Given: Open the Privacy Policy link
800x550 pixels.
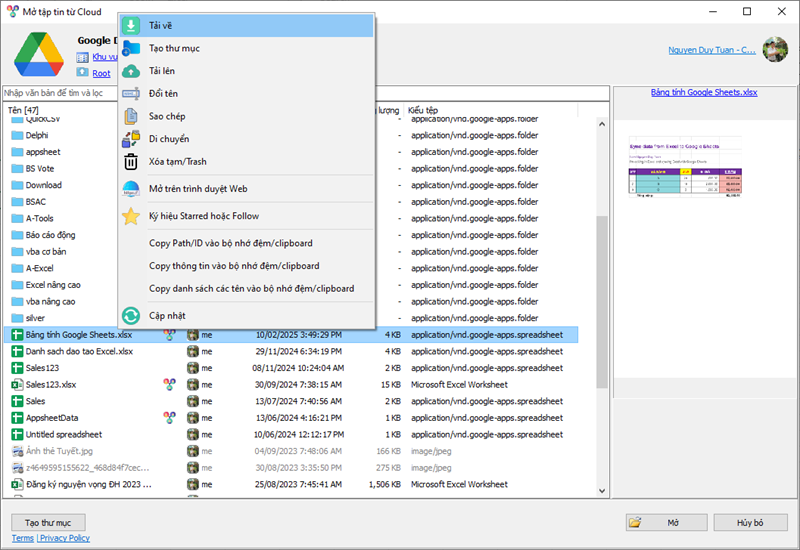Looking at the screenshot, I should 65,538.
